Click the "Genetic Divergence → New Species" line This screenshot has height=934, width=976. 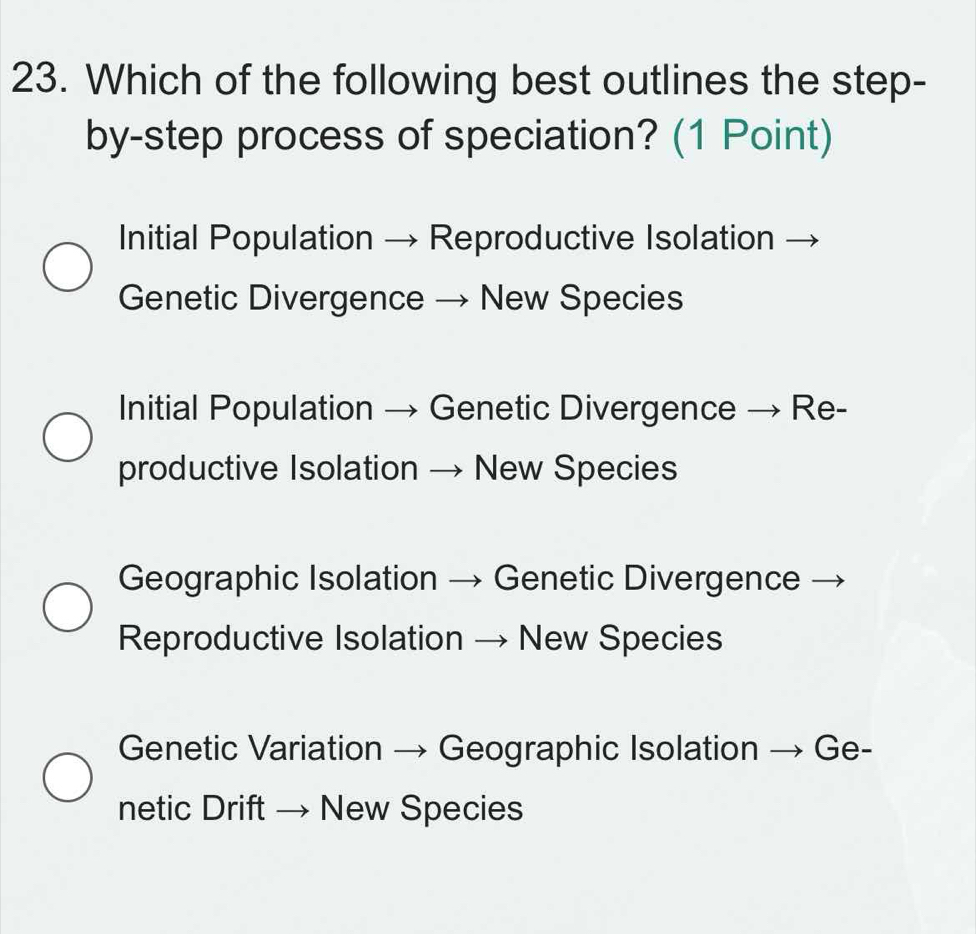(400, 298)
